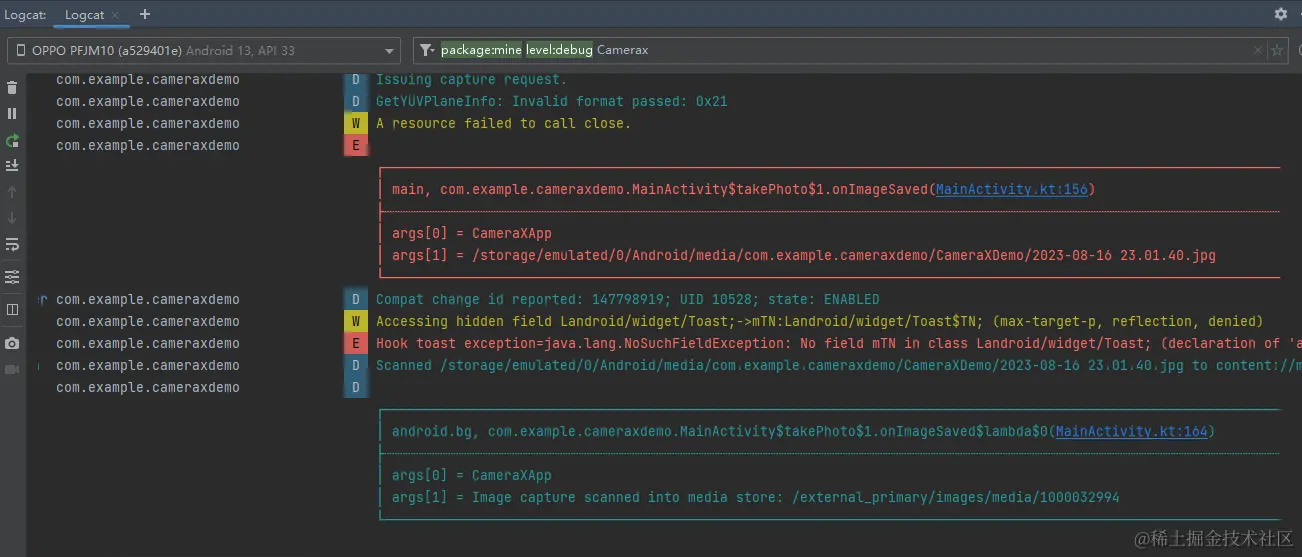
Task: Pause the logcat output
Action: (12, 114)
